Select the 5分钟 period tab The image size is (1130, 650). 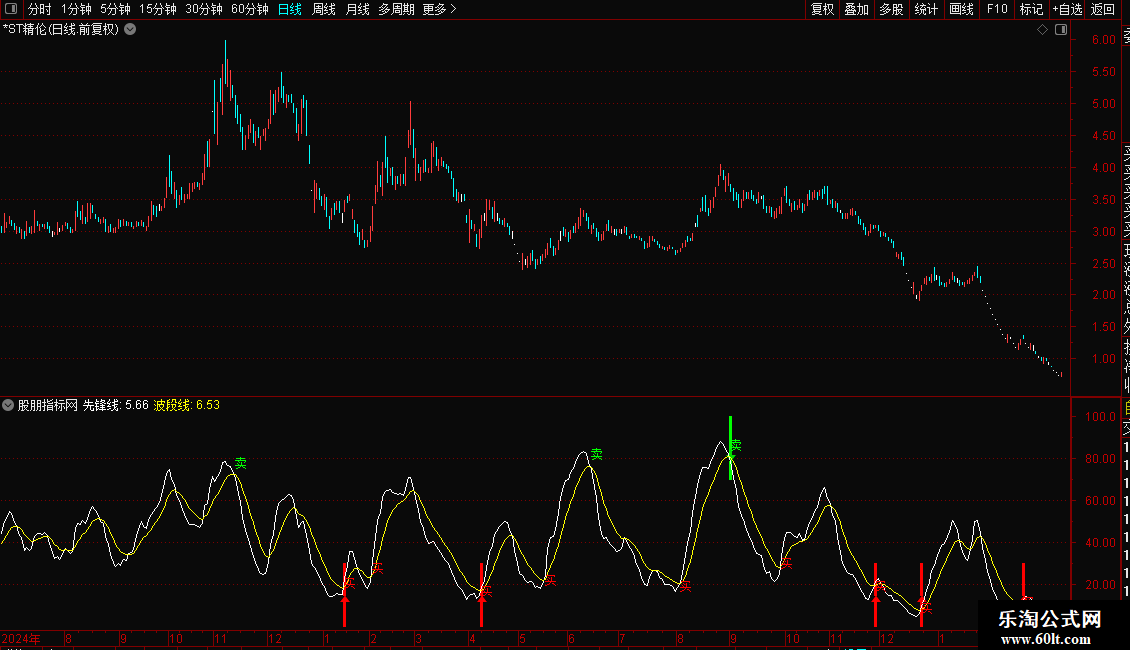(115, 9)
